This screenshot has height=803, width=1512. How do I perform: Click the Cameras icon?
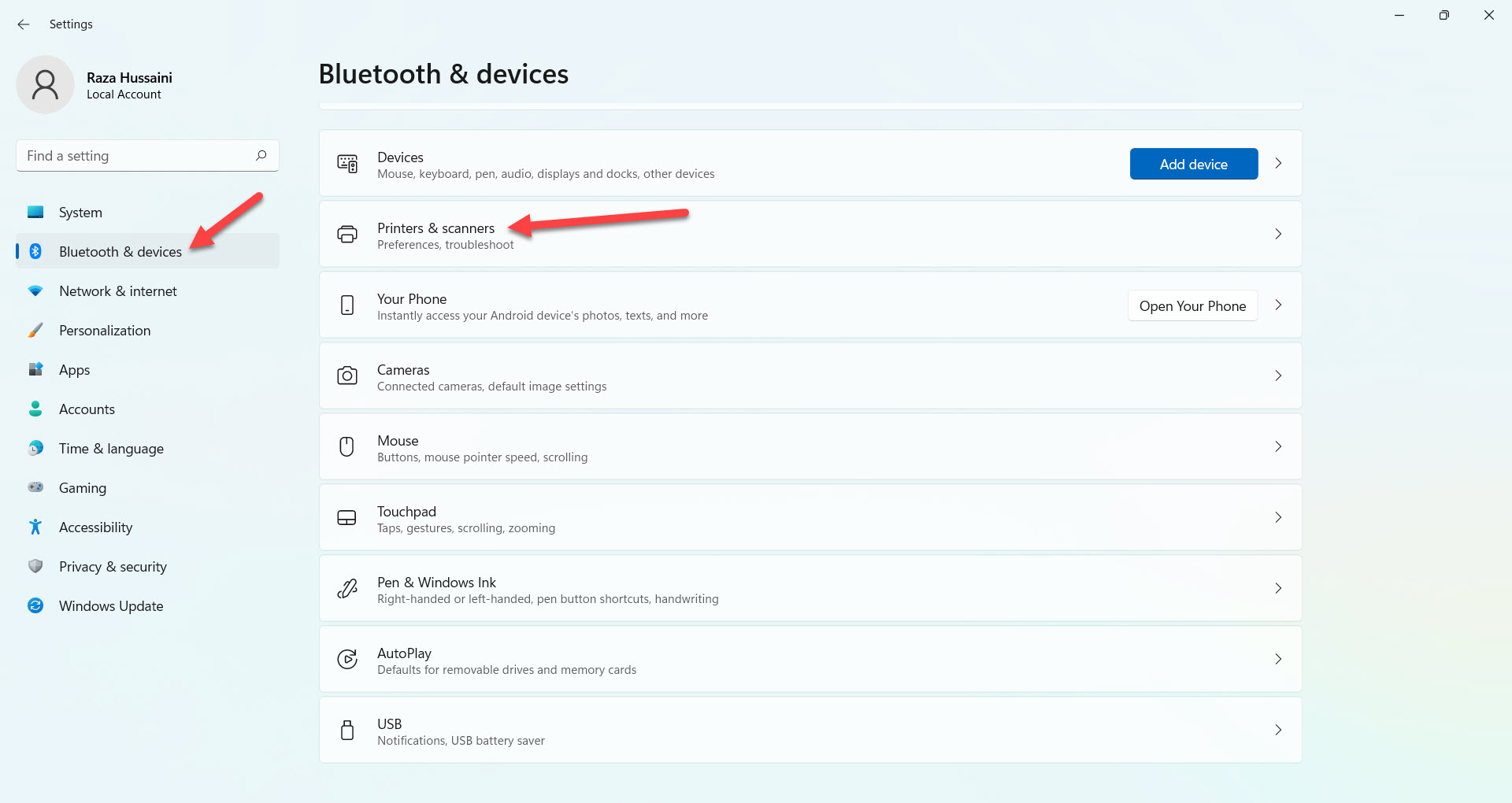(x=347, y=376)
